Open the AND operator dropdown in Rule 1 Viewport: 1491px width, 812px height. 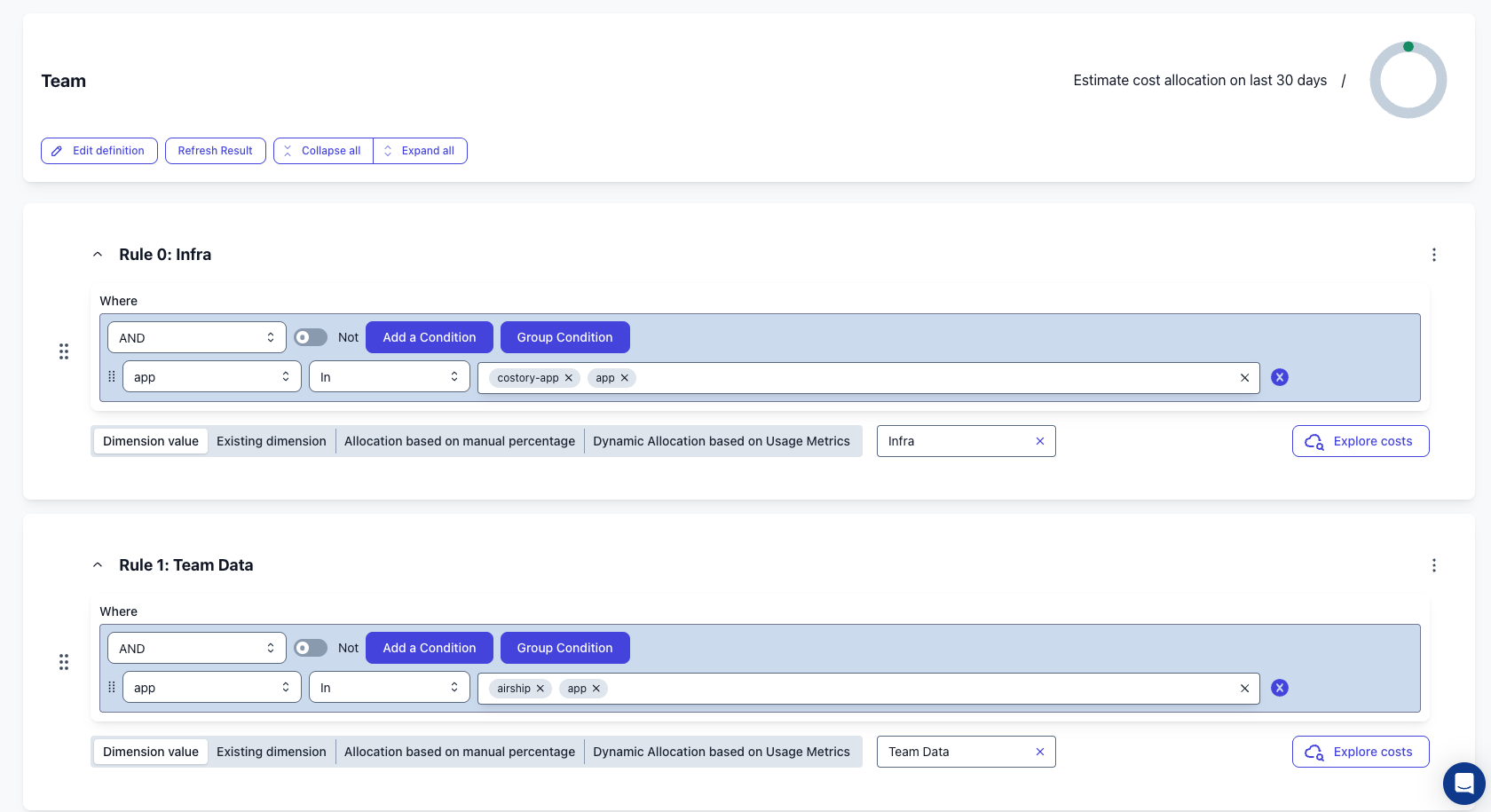pyautogui.click(x=197, y=648)
